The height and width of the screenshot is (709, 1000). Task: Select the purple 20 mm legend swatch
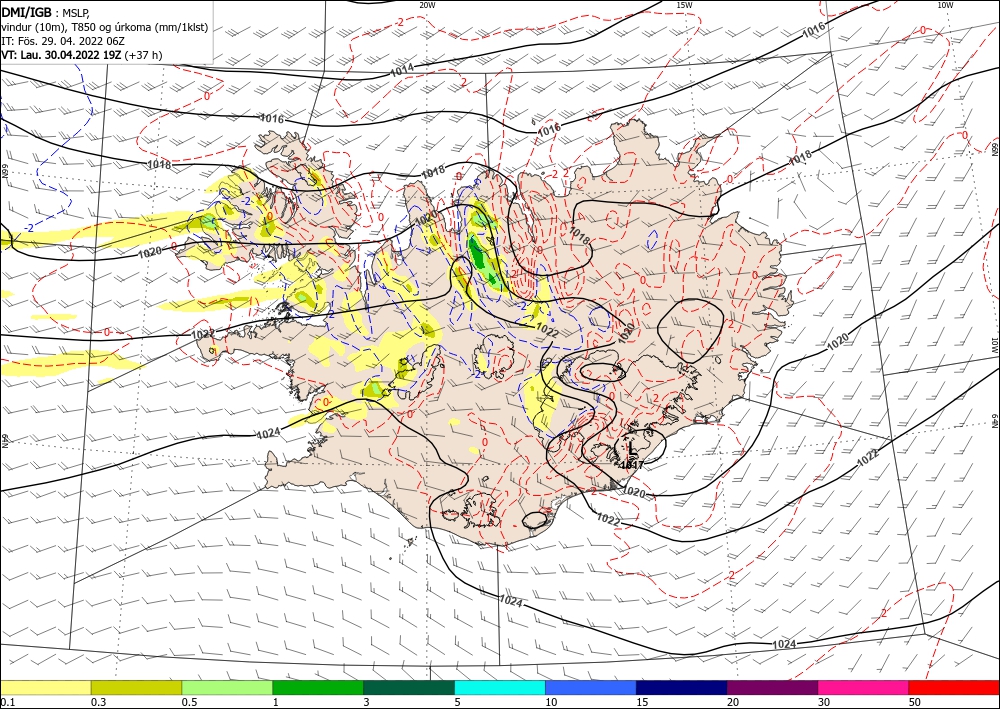click(x=772, y=688)
